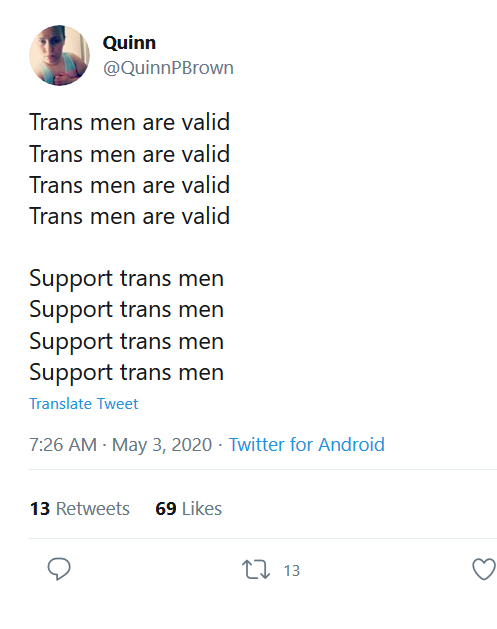
Task: Like the tweet with the heart icon
Action: click(484, 569)
